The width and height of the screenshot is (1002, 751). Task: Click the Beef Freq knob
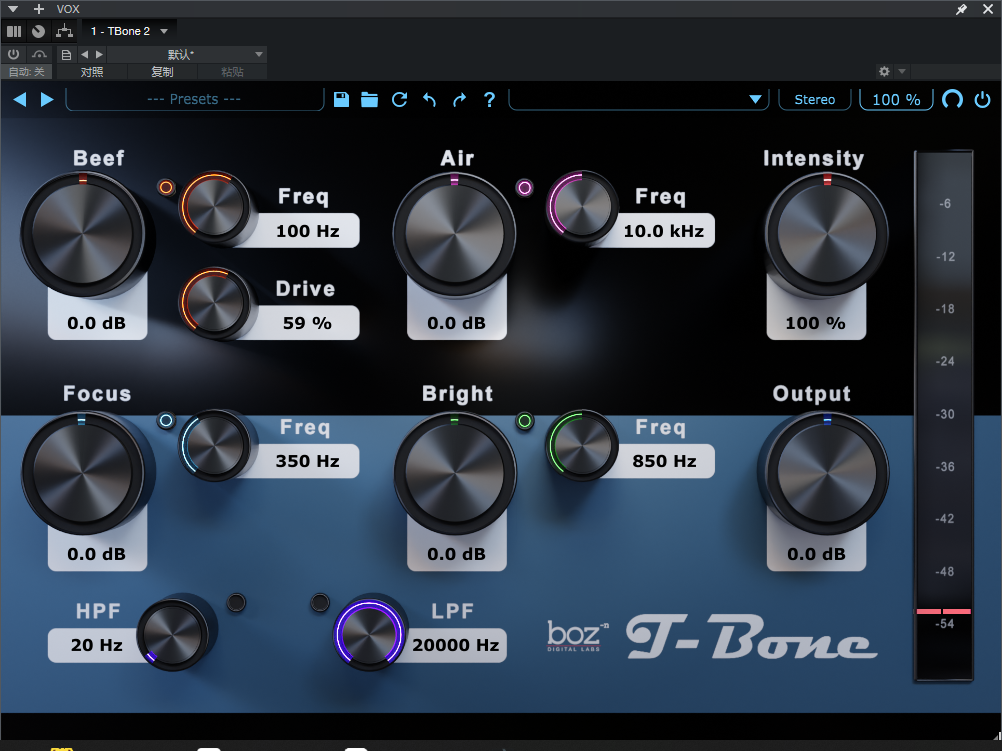pyautogui.click(x=214, y=206)
